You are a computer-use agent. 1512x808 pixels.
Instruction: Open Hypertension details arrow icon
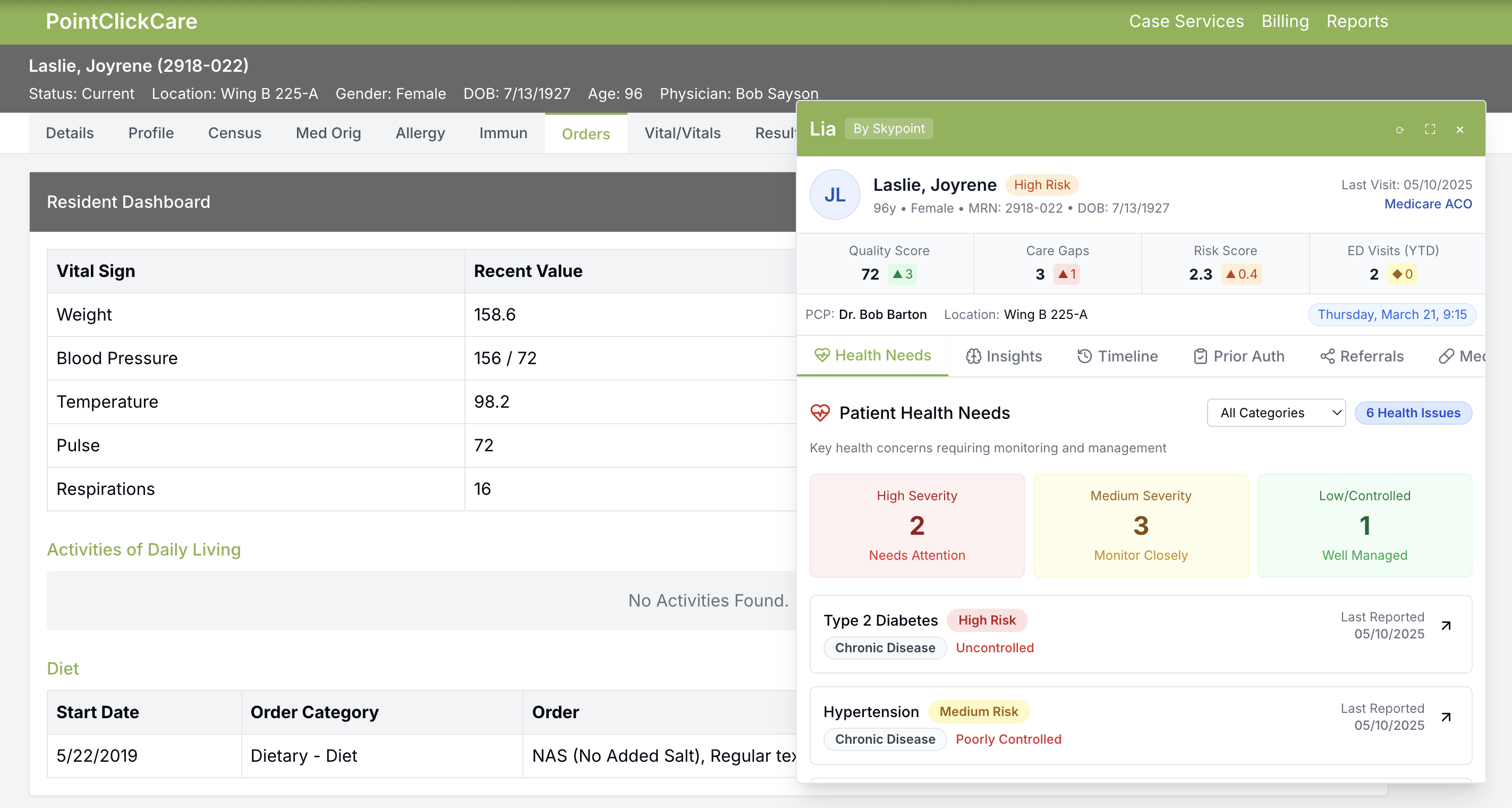tap(1446, 717)
